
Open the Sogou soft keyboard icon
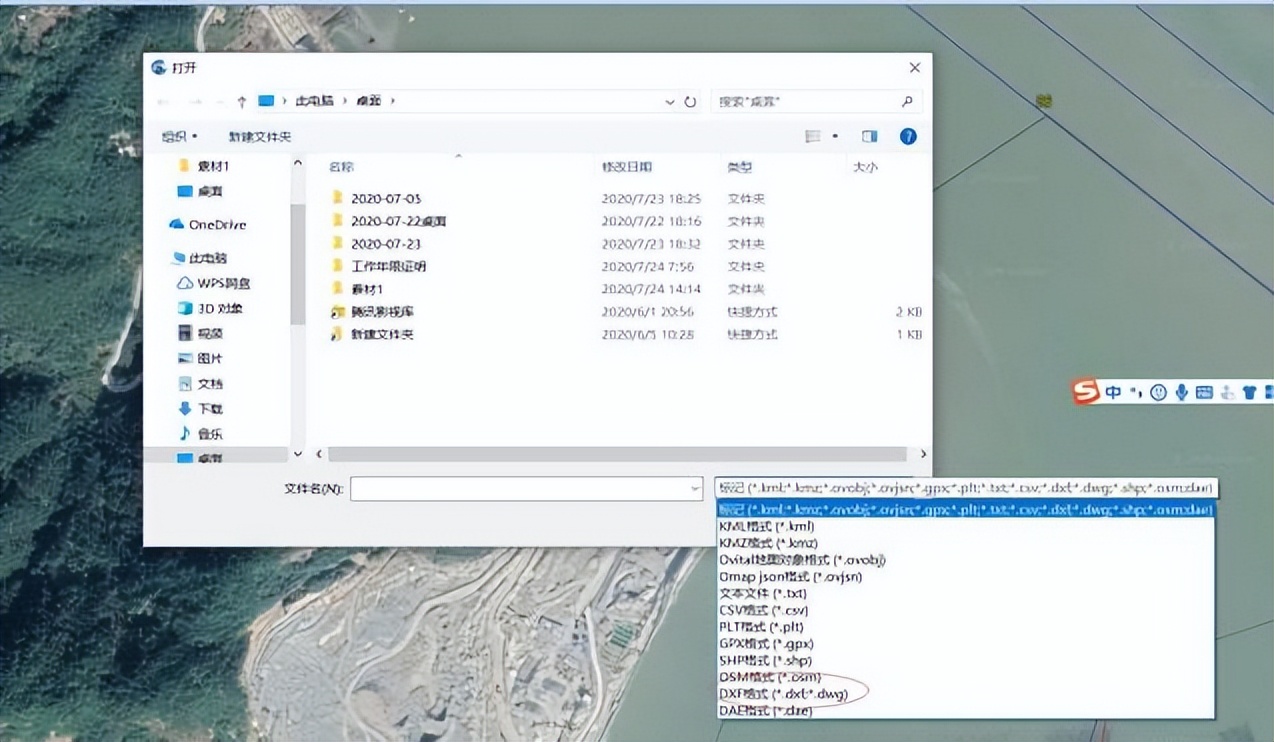coord(1204,392)
